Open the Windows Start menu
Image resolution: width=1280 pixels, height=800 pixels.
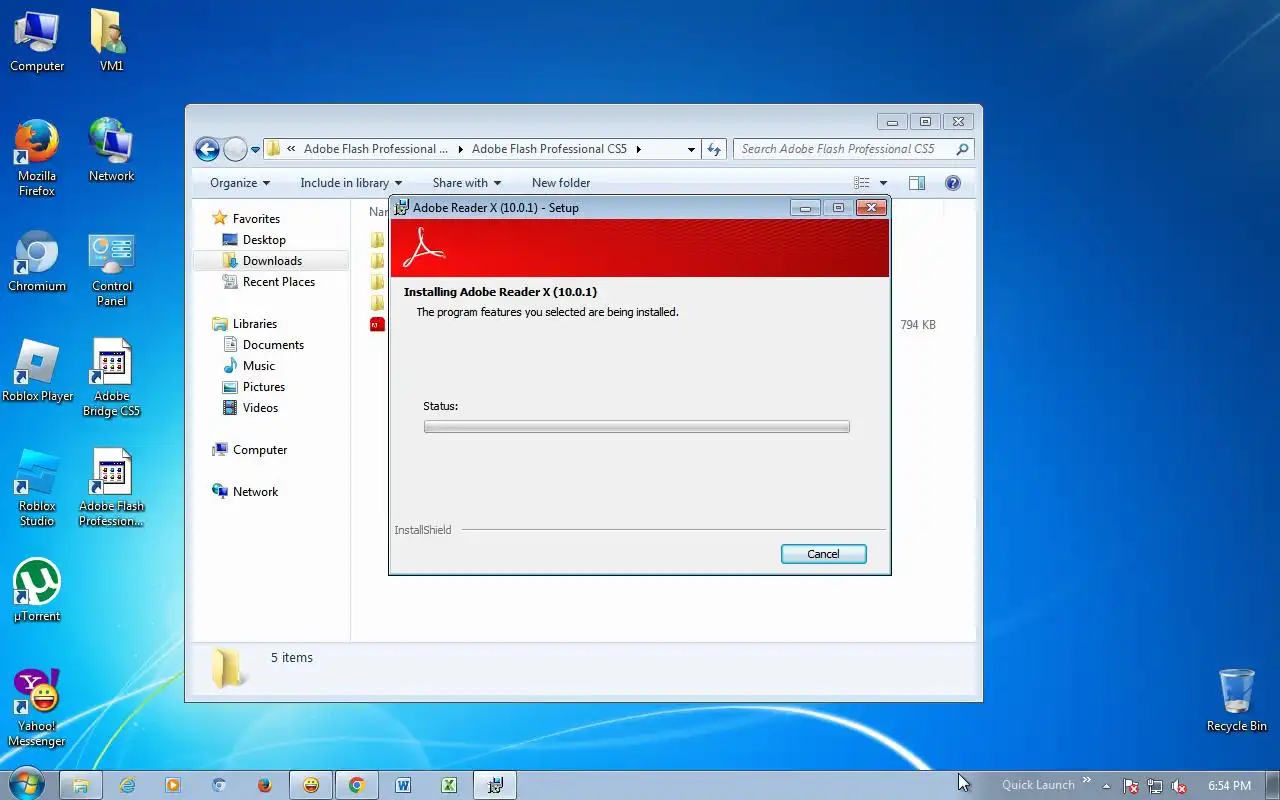click(x=25, y=785)
